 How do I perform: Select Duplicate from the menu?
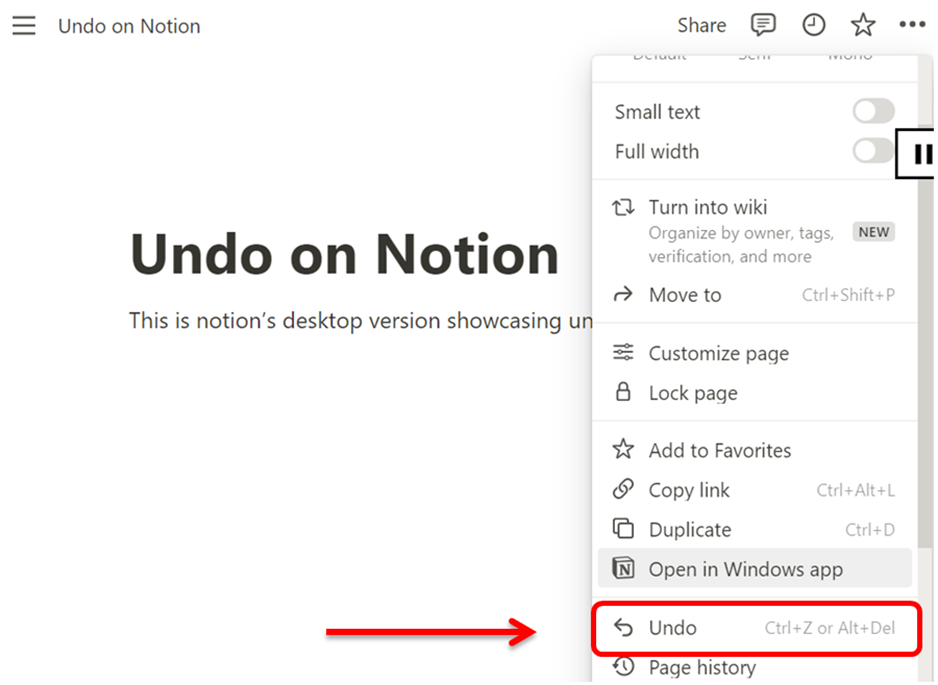754,529
